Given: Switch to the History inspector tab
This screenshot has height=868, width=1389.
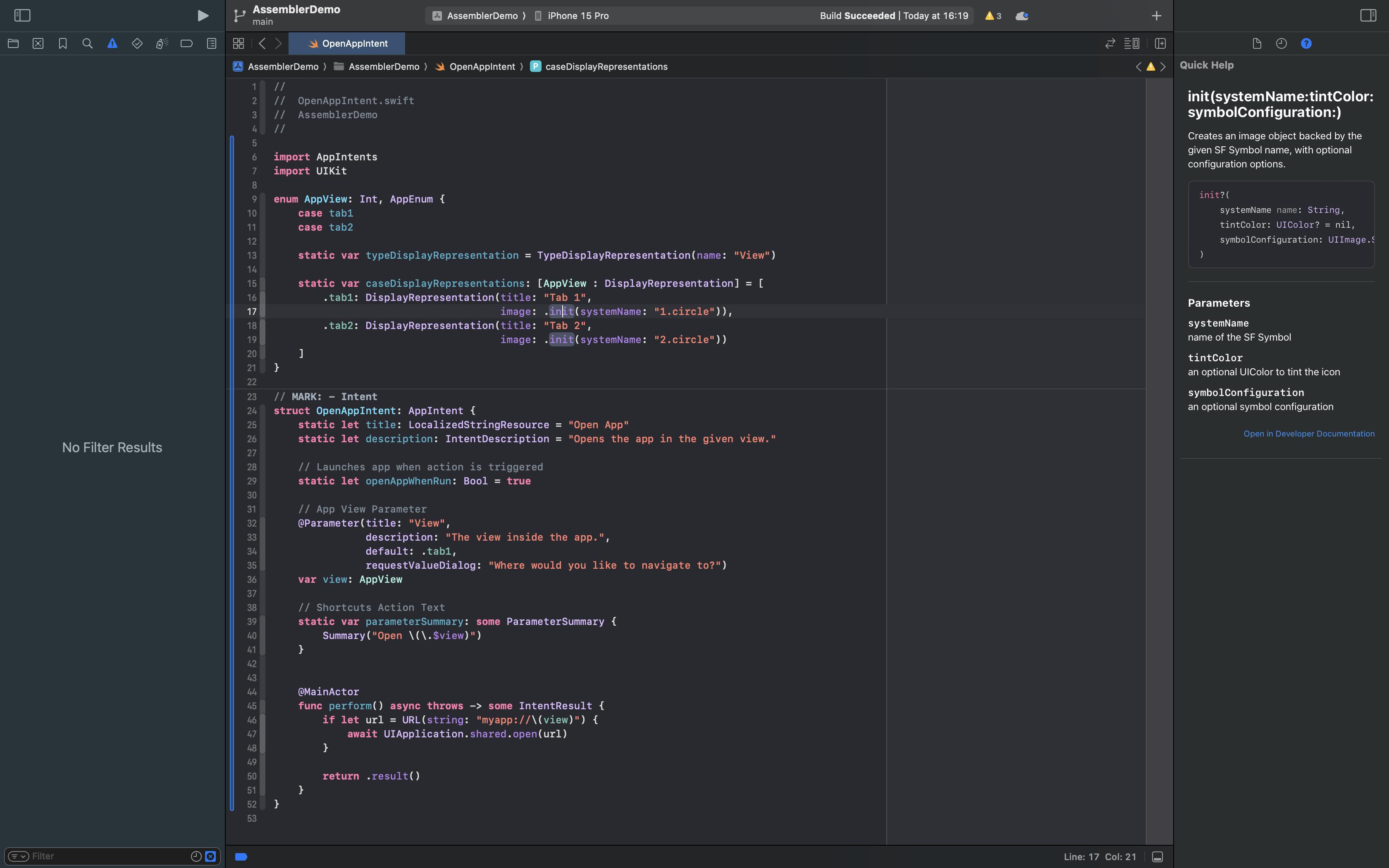Looking at the screenshot, I should pyautogui.click(x=1281, y=44).
